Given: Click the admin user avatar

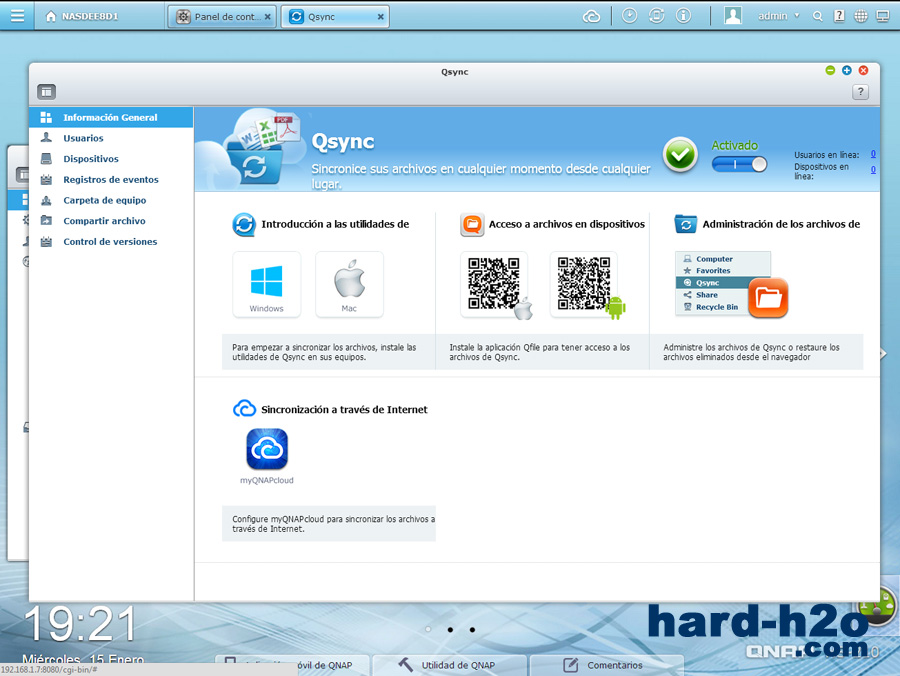Looking at the screenshot, I should pos(732,16).
